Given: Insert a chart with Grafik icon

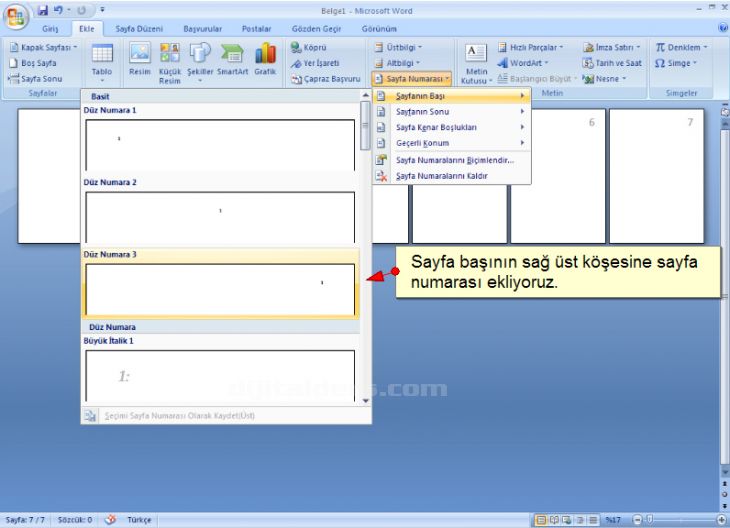Looking at the screenshot, I should click(x=265, y=60).
